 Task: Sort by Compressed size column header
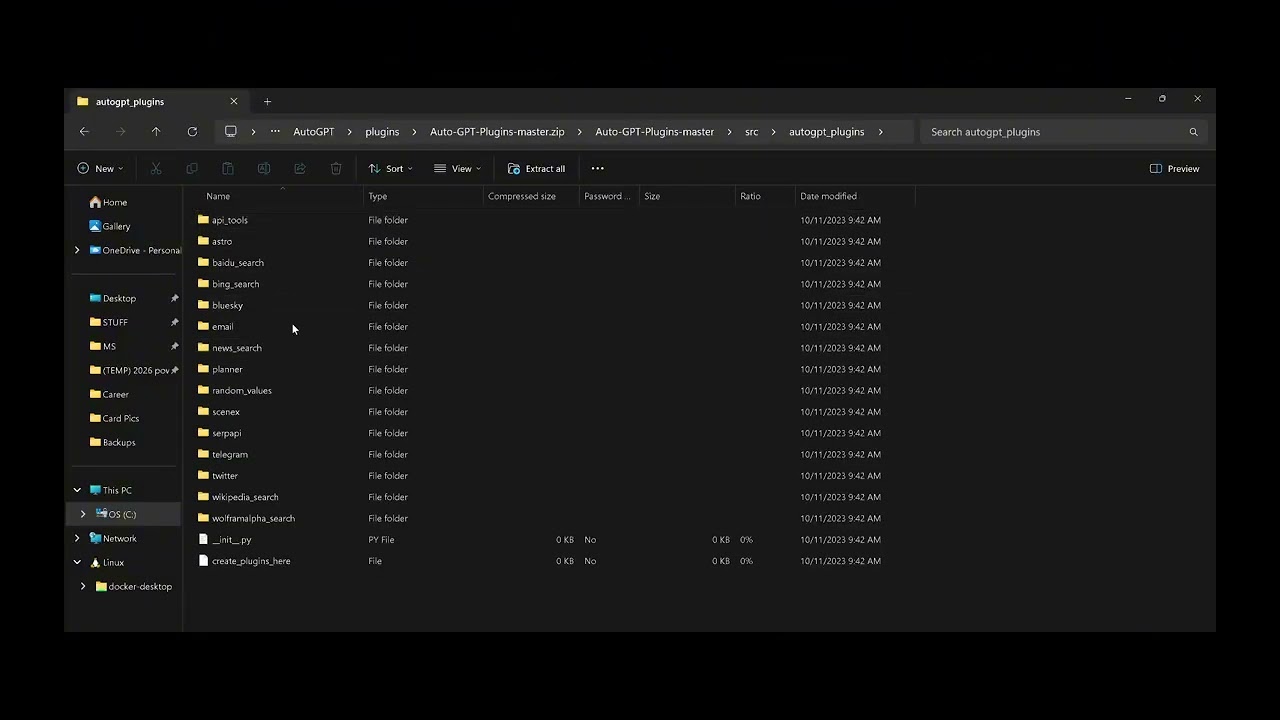tap(522, 196)
